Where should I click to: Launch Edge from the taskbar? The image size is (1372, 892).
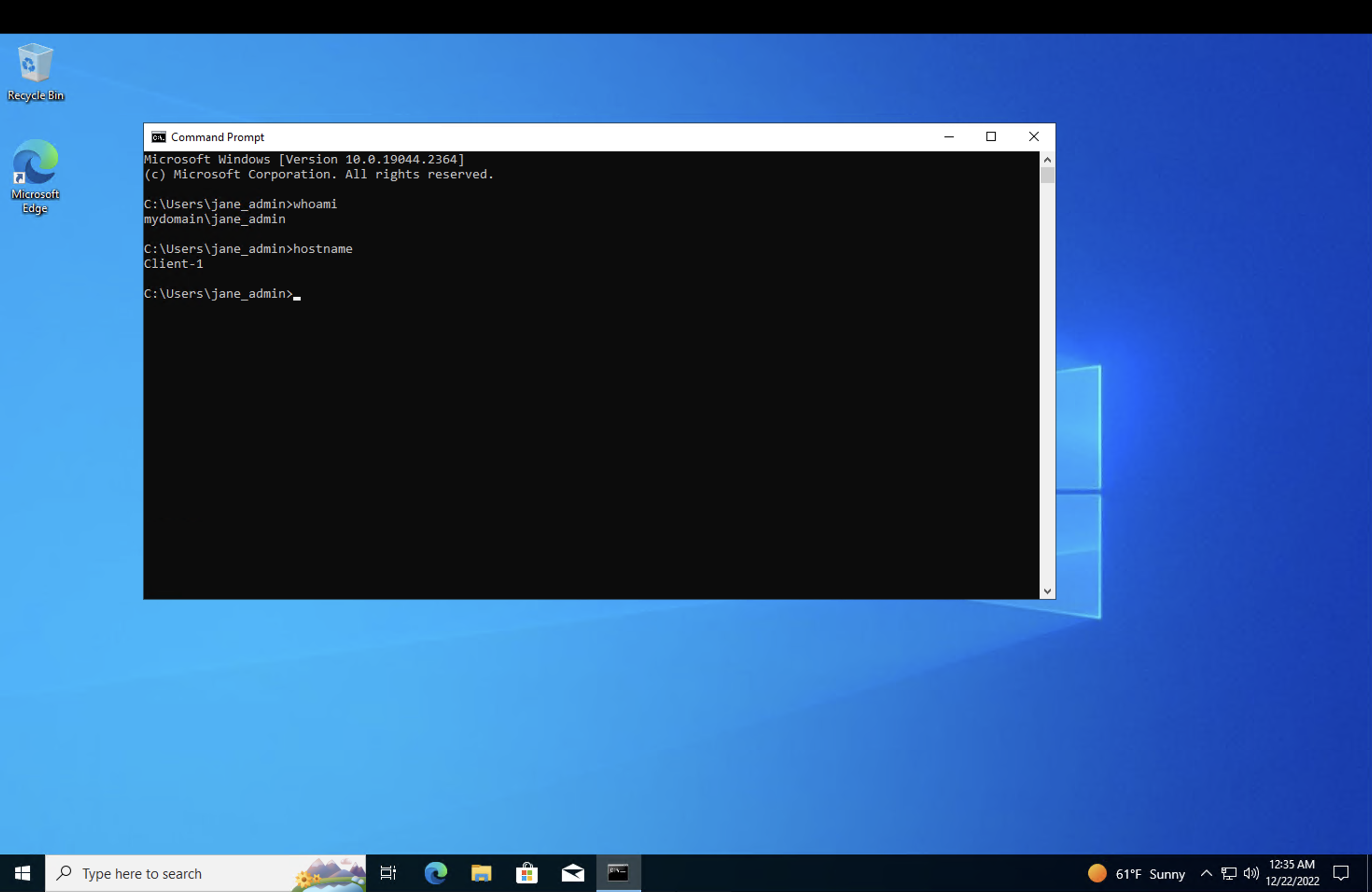click(x=436, y=873)
